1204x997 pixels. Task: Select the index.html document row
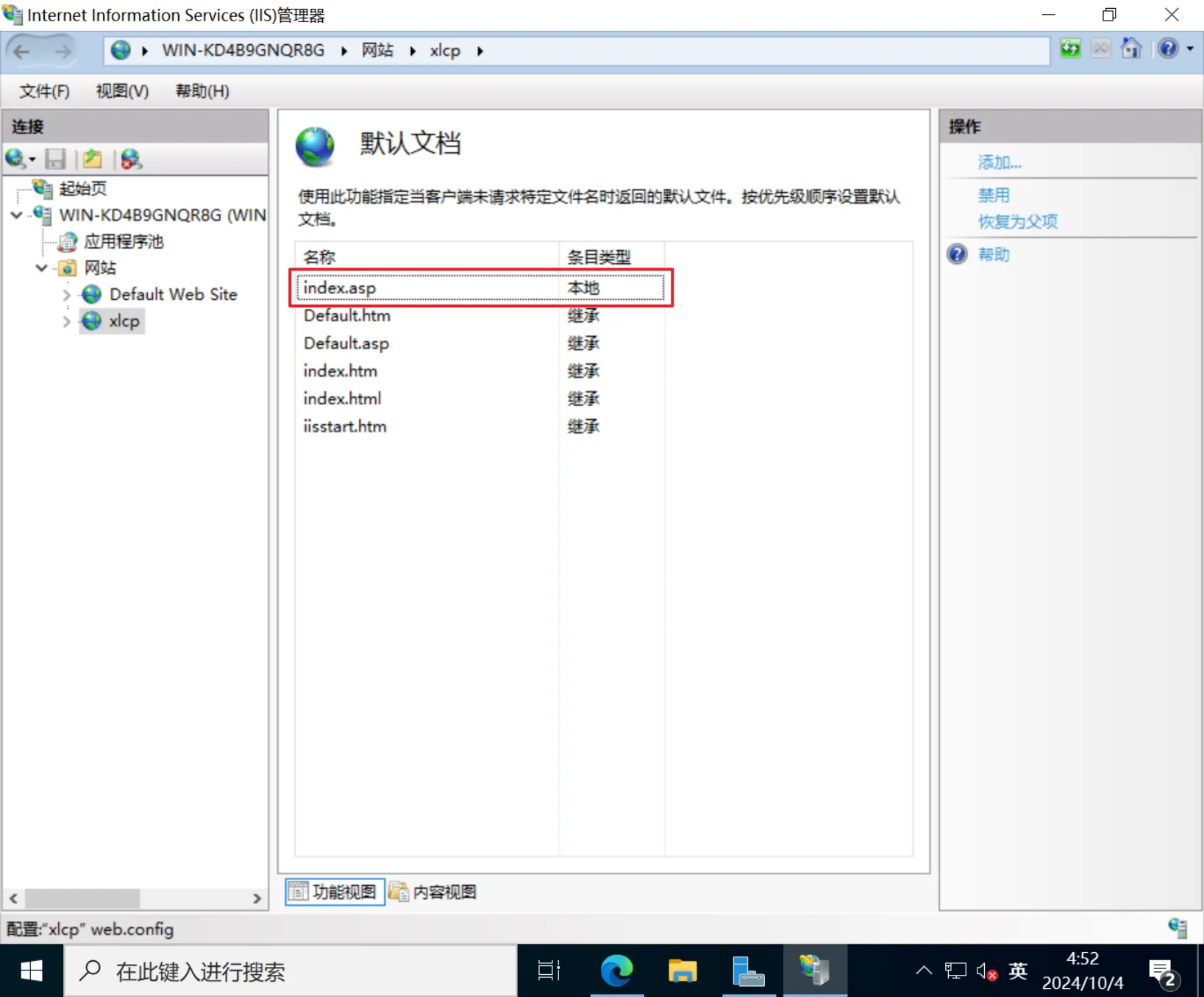pyautogui.click(x=480, y=399)
